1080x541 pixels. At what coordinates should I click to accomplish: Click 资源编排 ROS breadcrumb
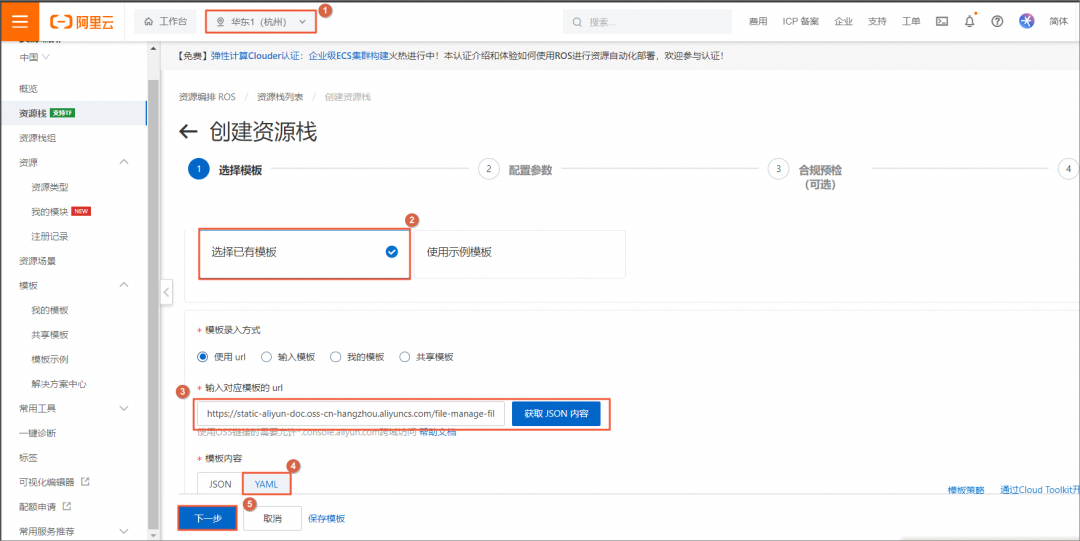(x=207, y=97)
